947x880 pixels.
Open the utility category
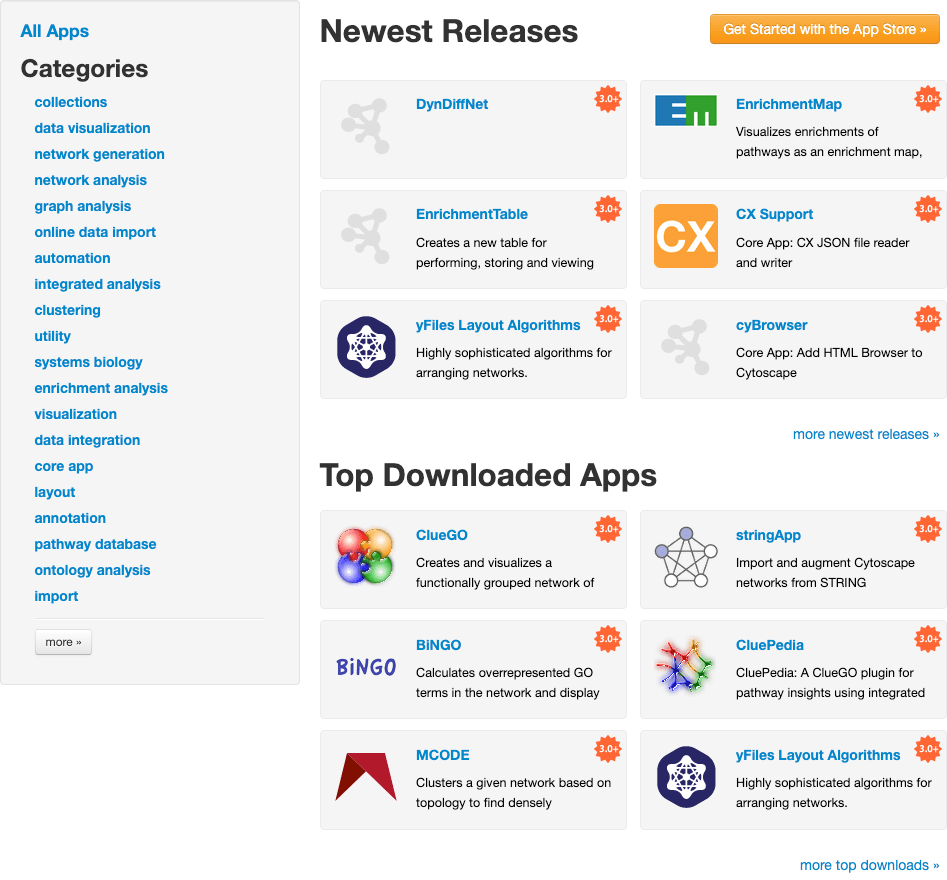coord(53,336)
